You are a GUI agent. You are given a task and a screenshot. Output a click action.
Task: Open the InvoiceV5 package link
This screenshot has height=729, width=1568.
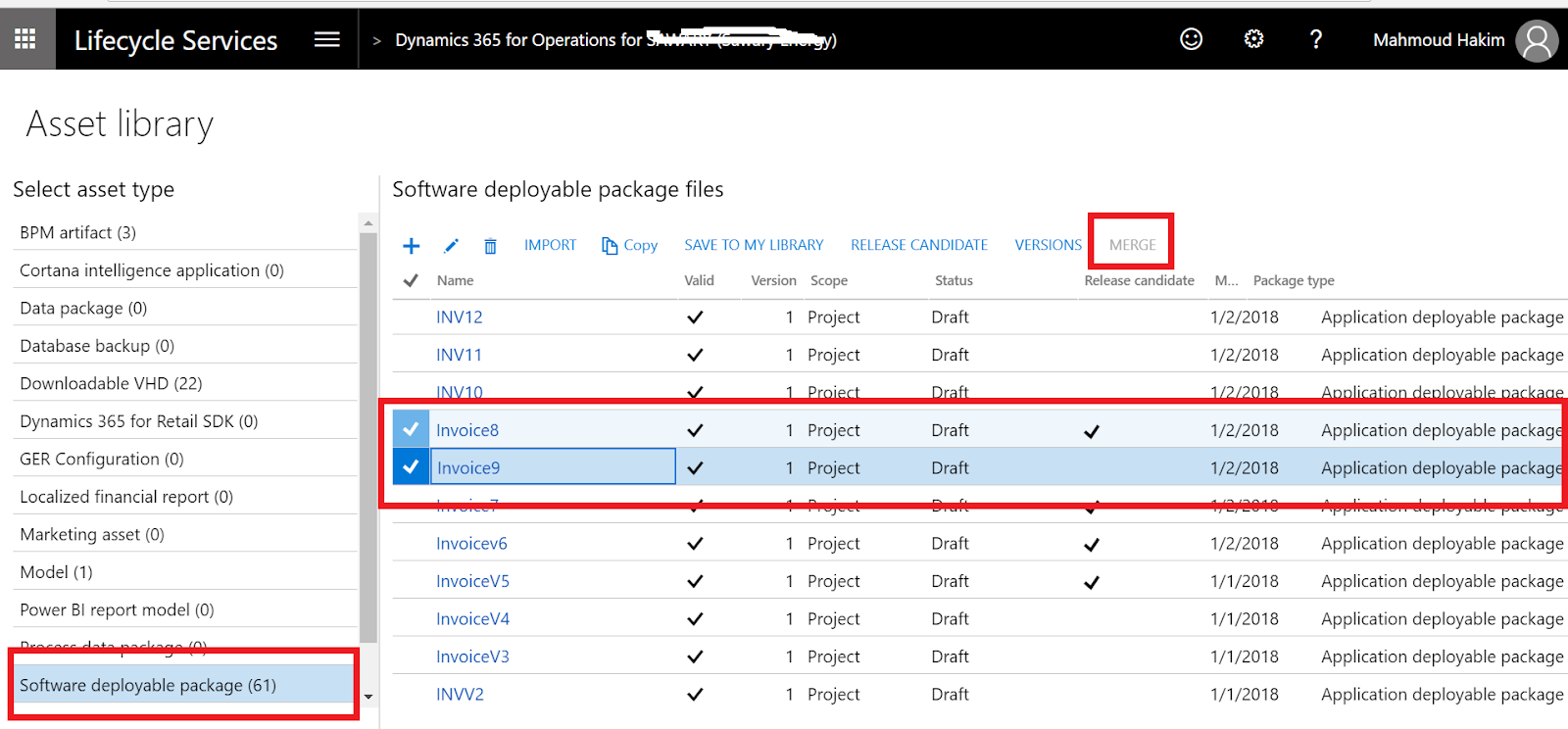tap(472, 581)
